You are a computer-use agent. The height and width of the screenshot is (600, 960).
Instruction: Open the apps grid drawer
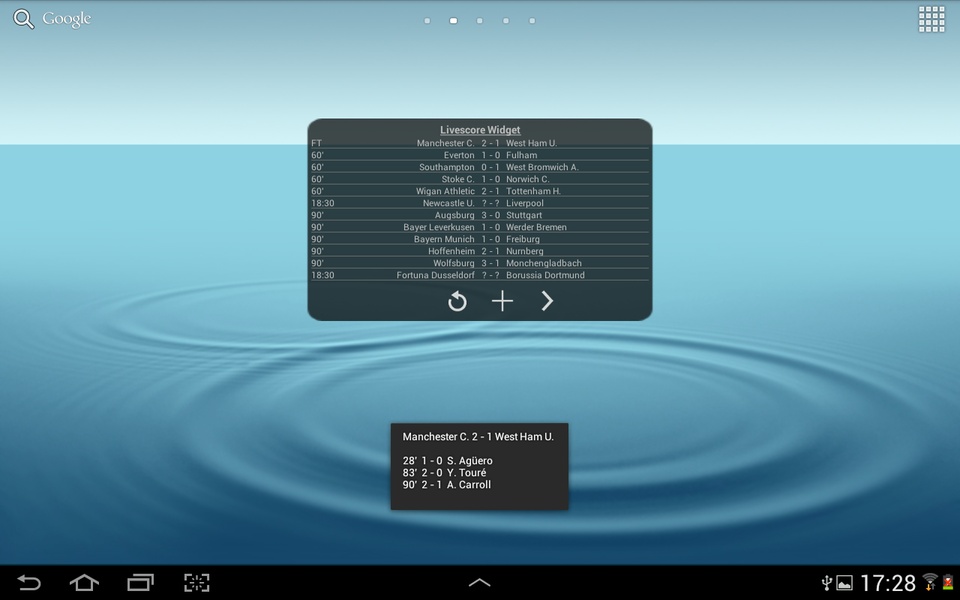coord(931,19)
